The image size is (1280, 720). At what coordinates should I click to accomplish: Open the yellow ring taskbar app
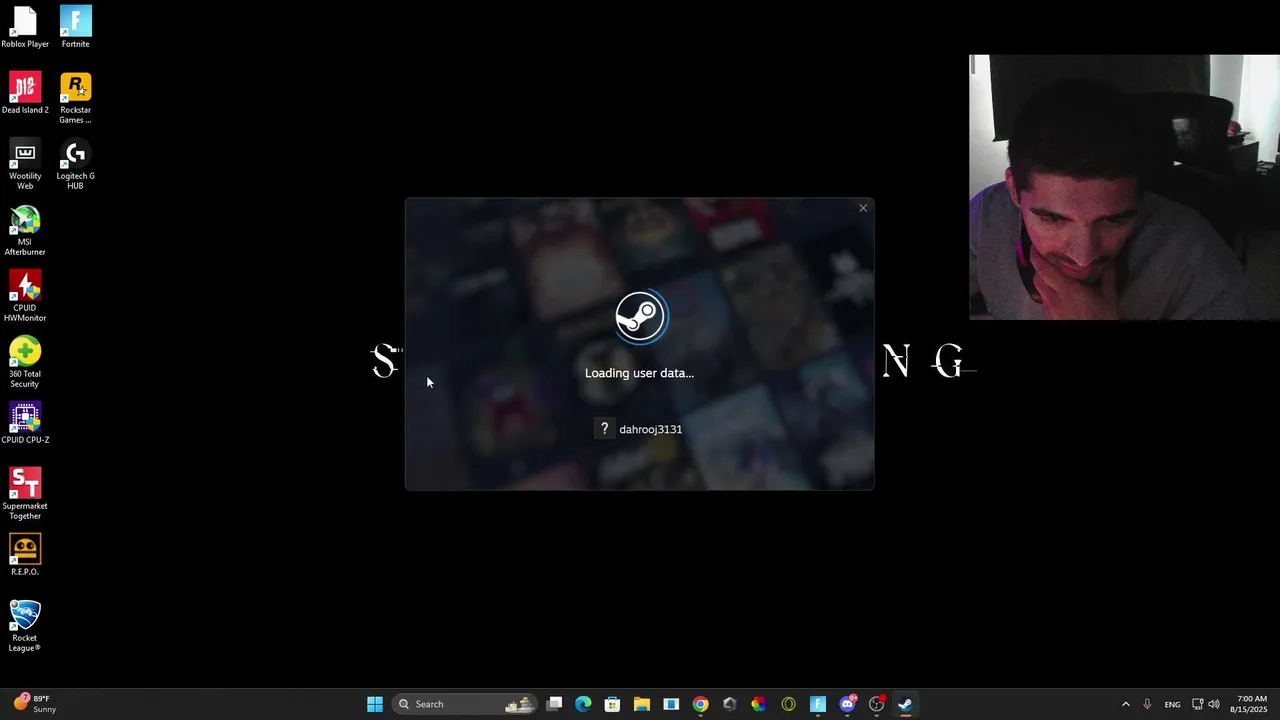(x=789, y=704)
